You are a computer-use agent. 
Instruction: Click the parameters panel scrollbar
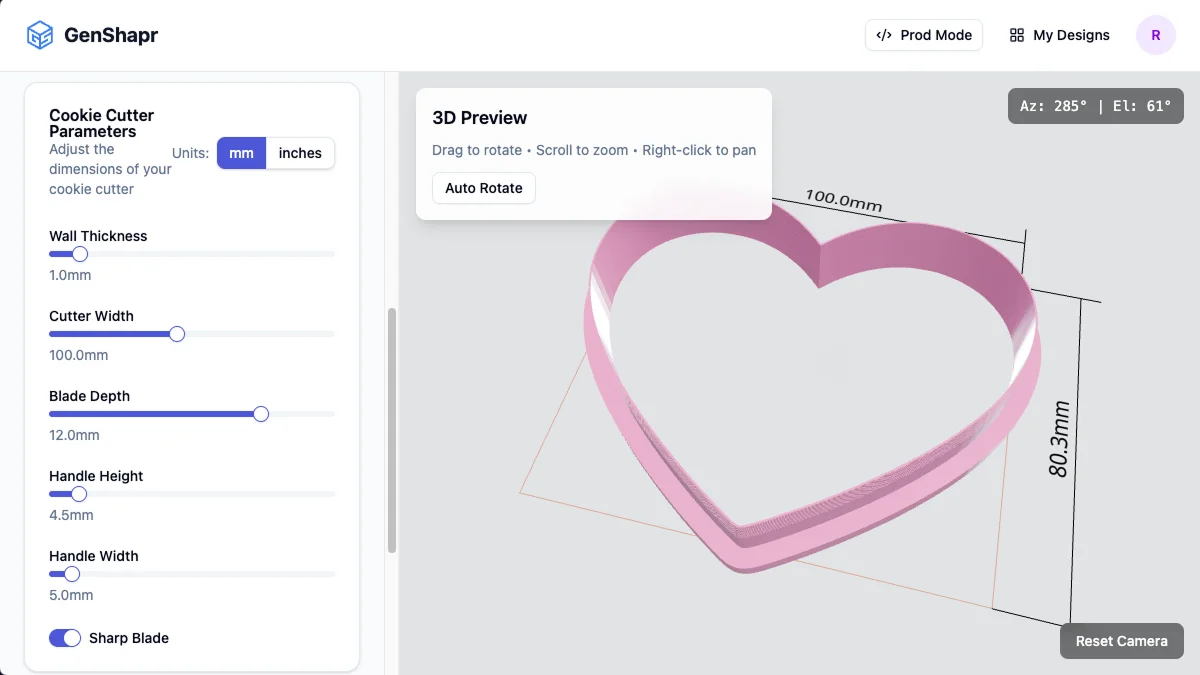(392, 430)
